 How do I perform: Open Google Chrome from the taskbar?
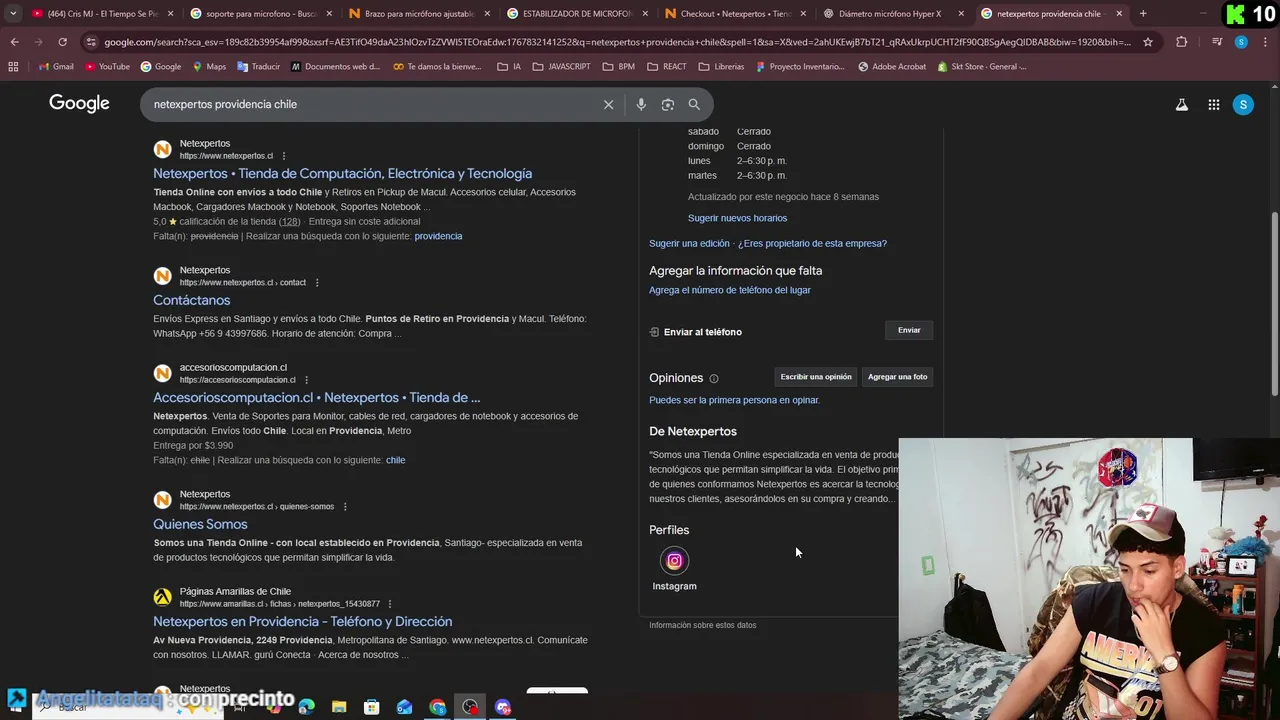pyautogui.click(x=438, y=707)
